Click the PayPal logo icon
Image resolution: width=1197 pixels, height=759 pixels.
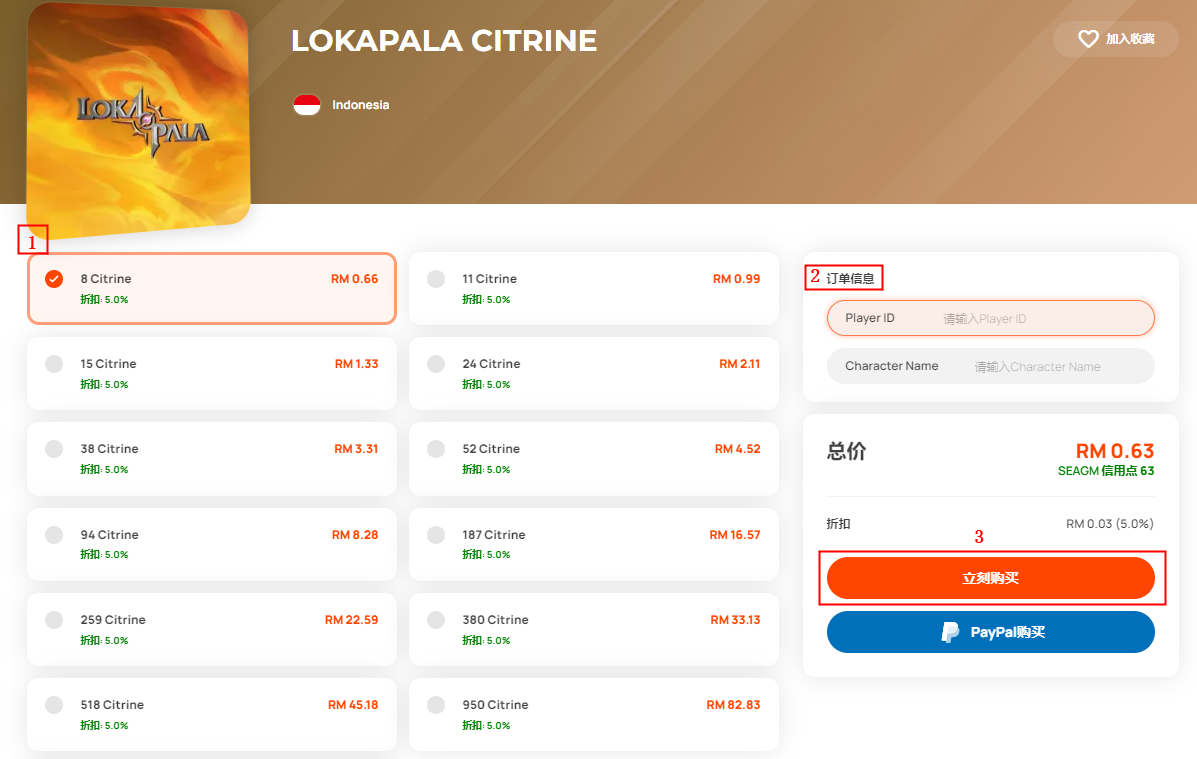tap(950, 632)
